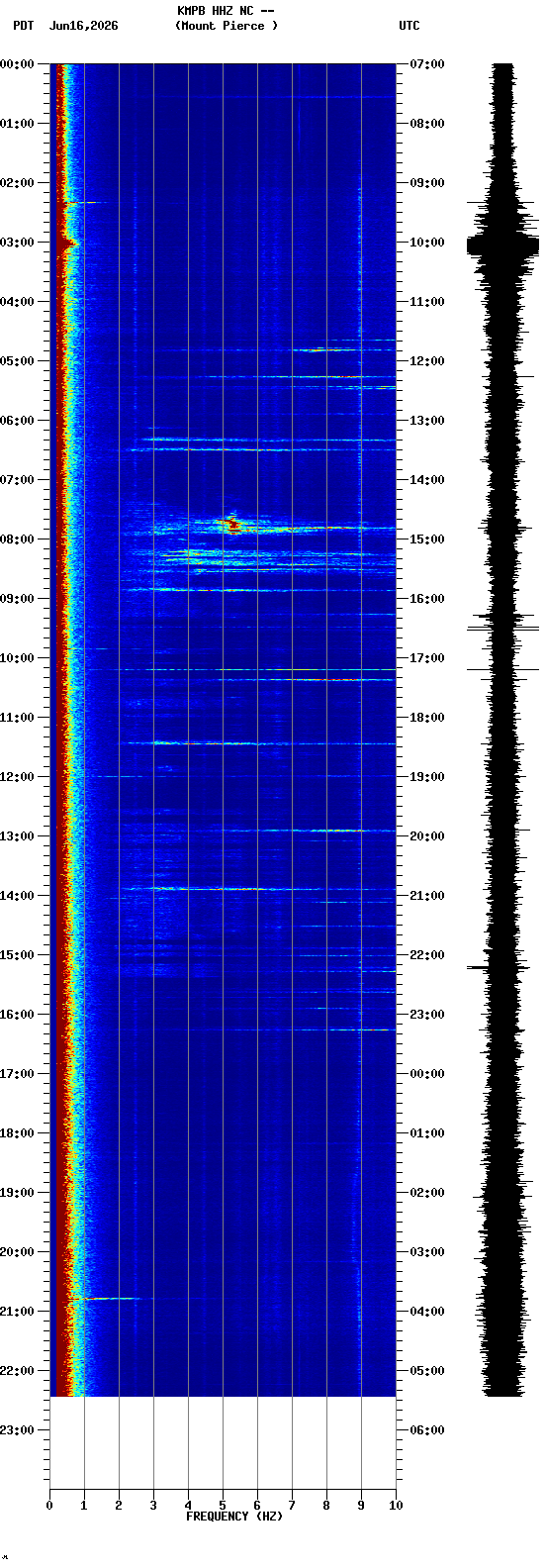The width and height of the screenshot is (546, 1568).
Task: Click the 'UTC' timezone label
Action: [409, 26]
